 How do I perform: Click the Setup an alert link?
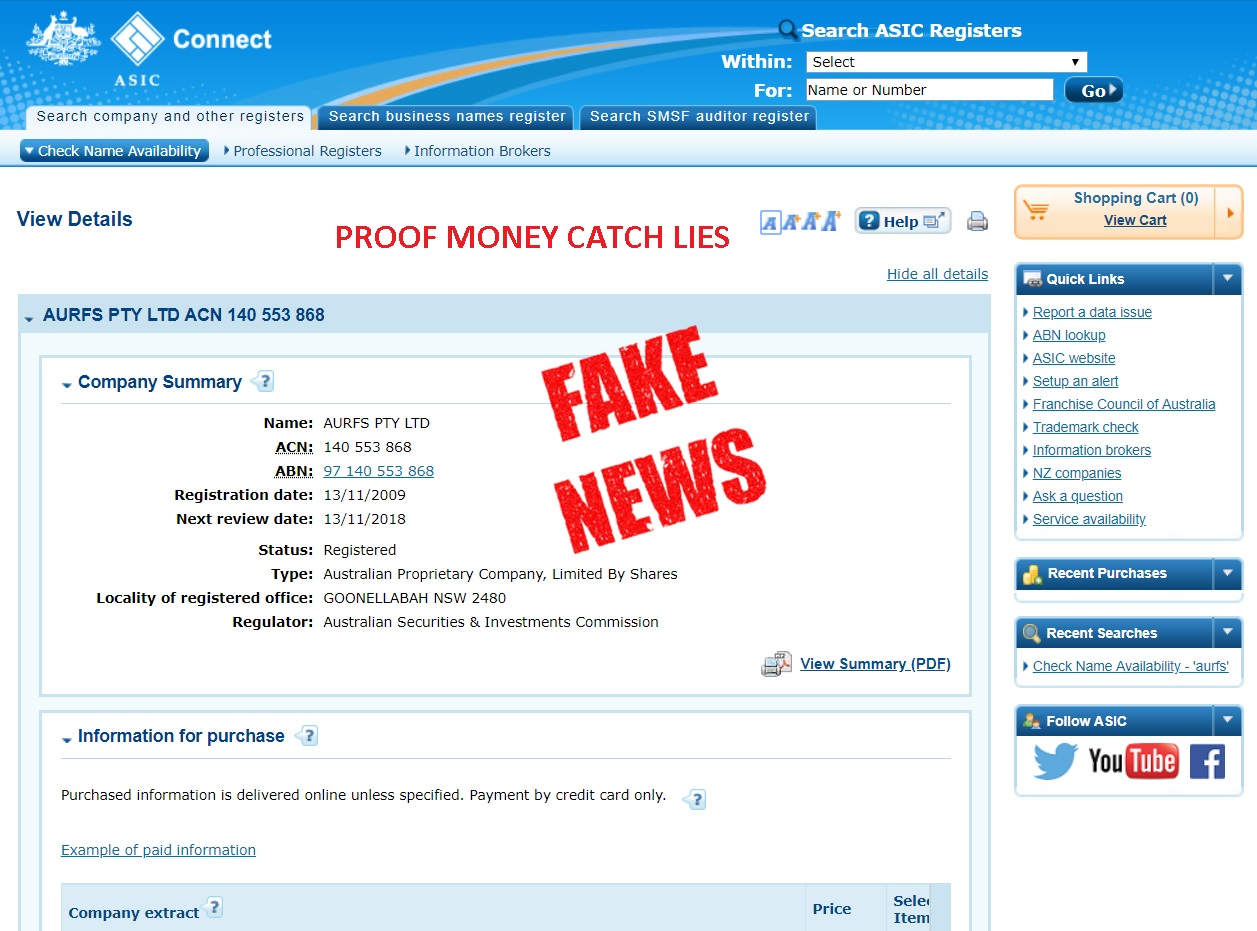tap(1076, 381)
